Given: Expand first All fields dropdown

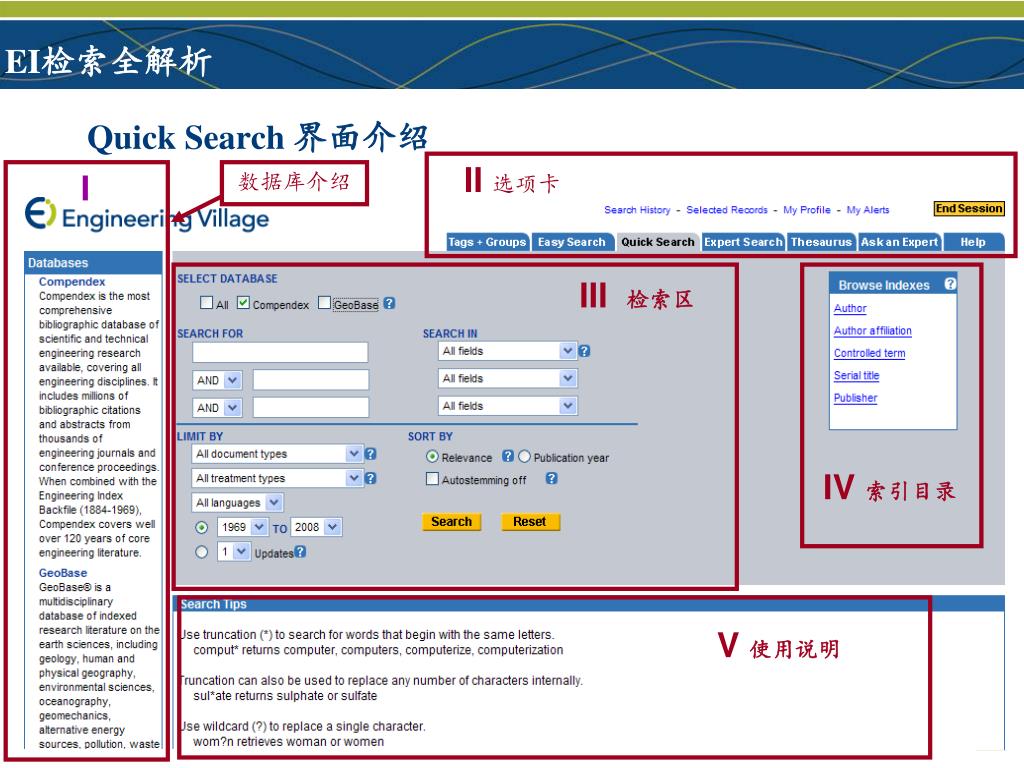Looking at the screenshot, I should click(x=507, y=351).
